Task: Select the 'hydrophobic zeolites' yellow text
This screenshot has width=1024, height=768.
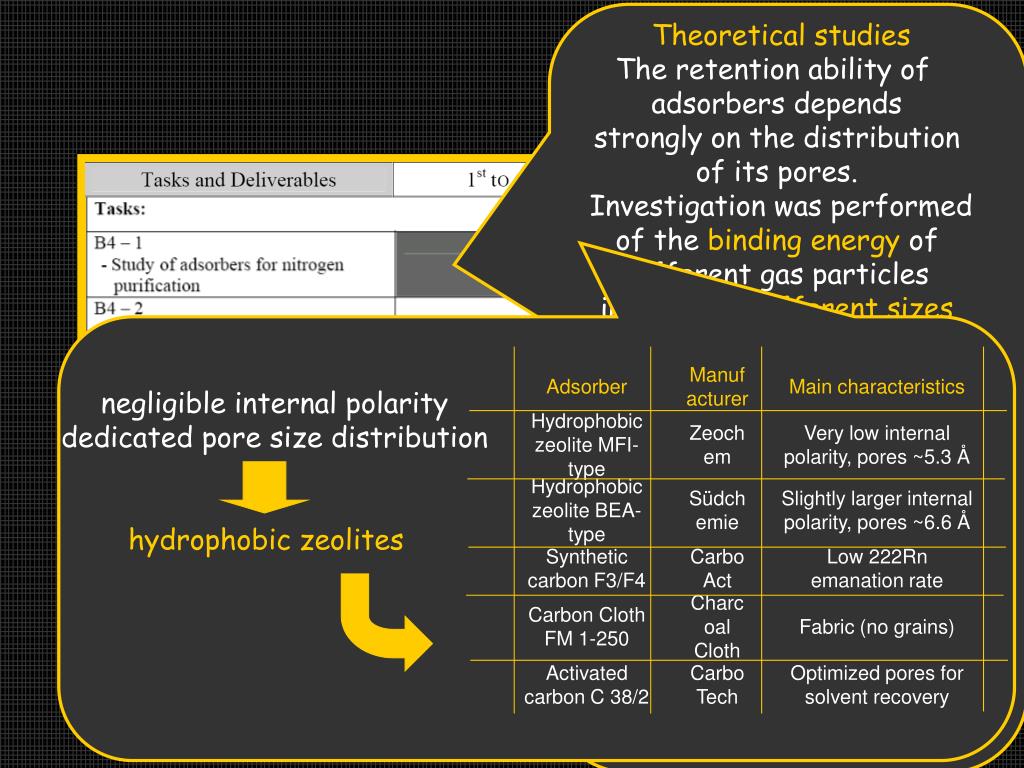Action: click(266, 541)
